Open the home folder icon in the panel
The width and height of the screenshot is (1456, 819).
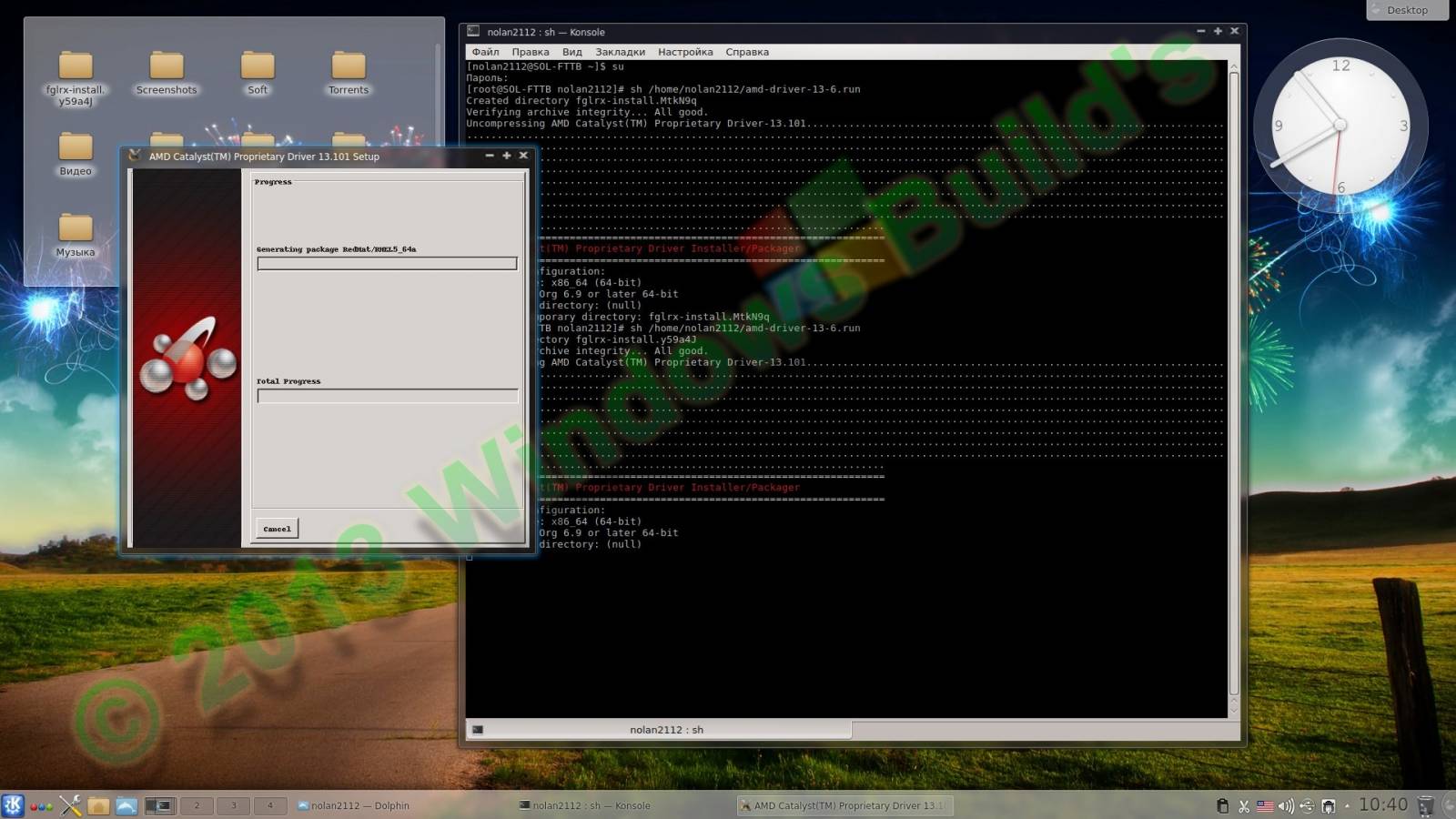point(98,805)
